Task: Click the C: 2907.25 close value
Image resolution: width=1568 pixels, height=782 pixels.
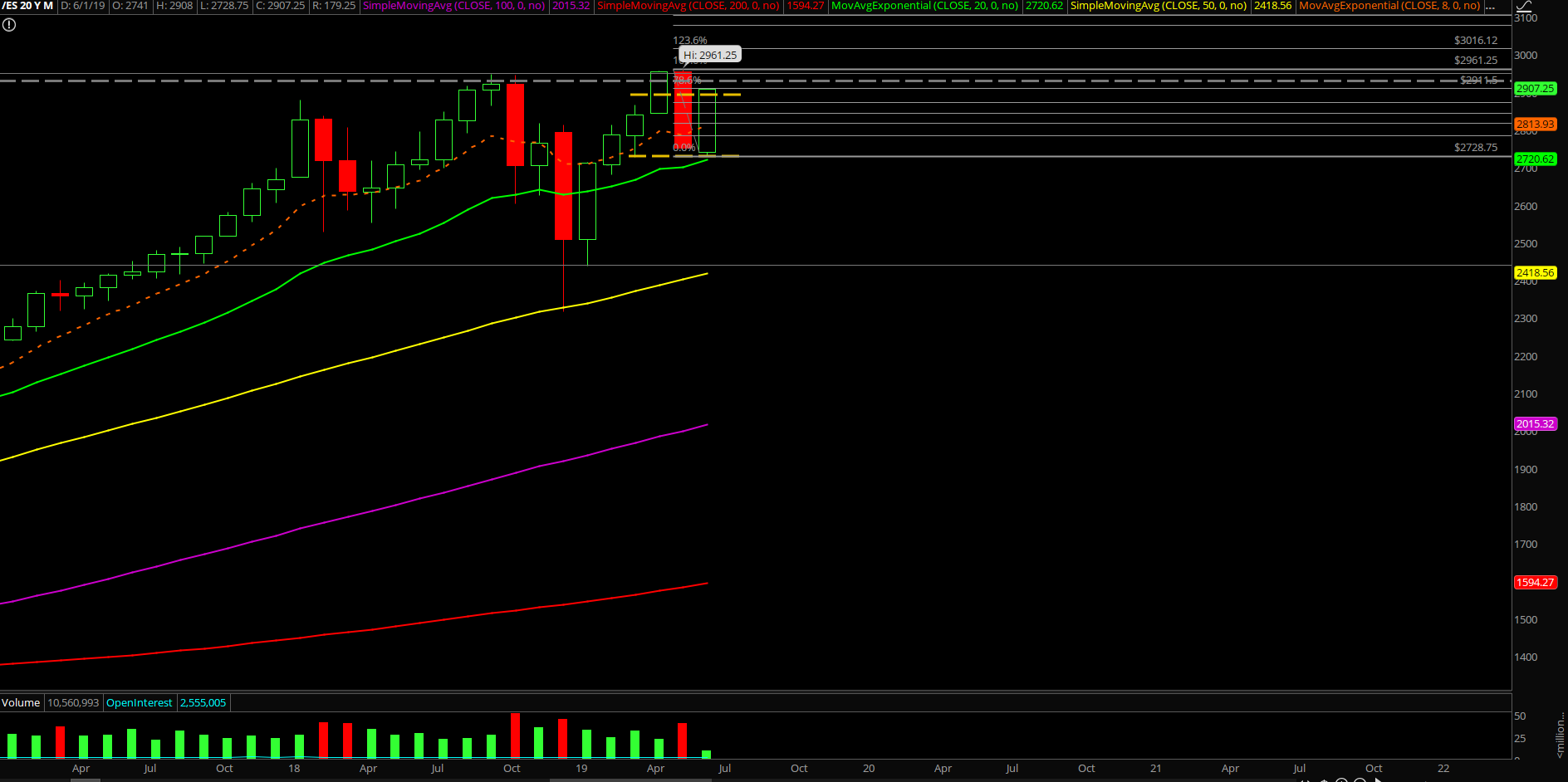Action: tap(280, 6)
